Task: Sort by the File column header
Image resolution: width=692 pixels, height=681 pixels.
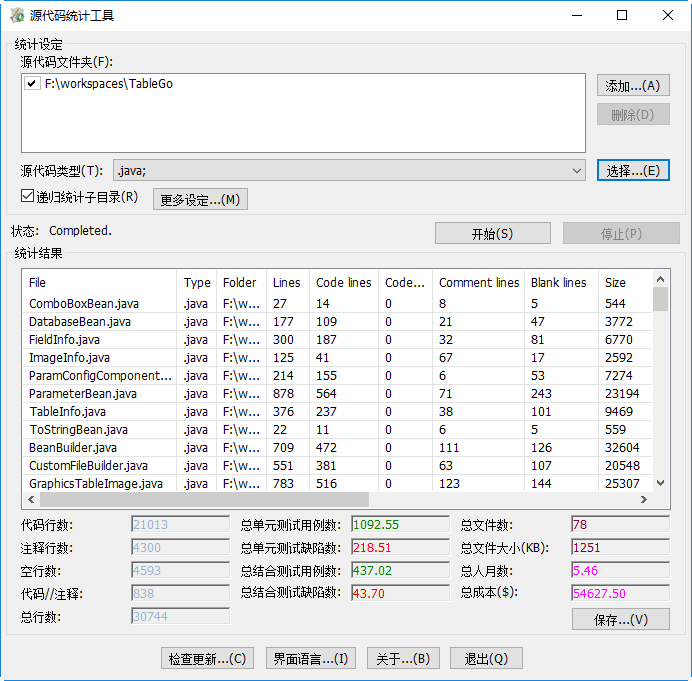Action: pos(99,282)
